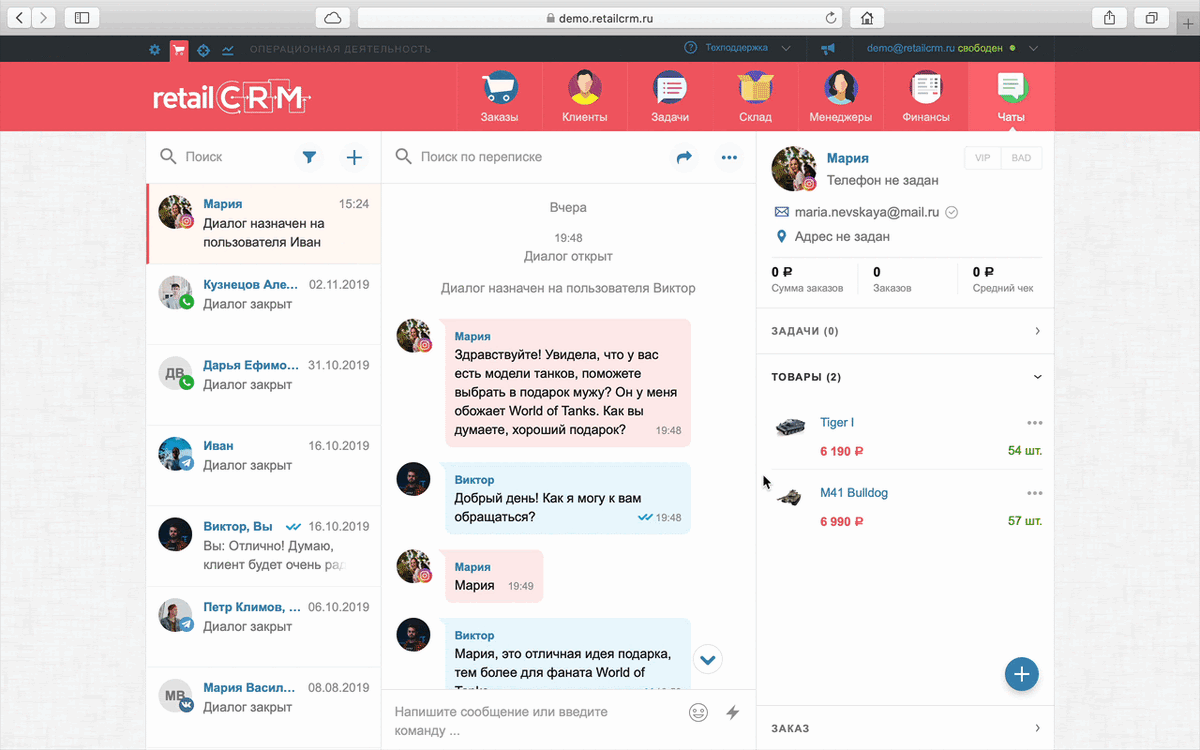
Task: Reassign dialog with the forward arrow
Action: point(684,157)
